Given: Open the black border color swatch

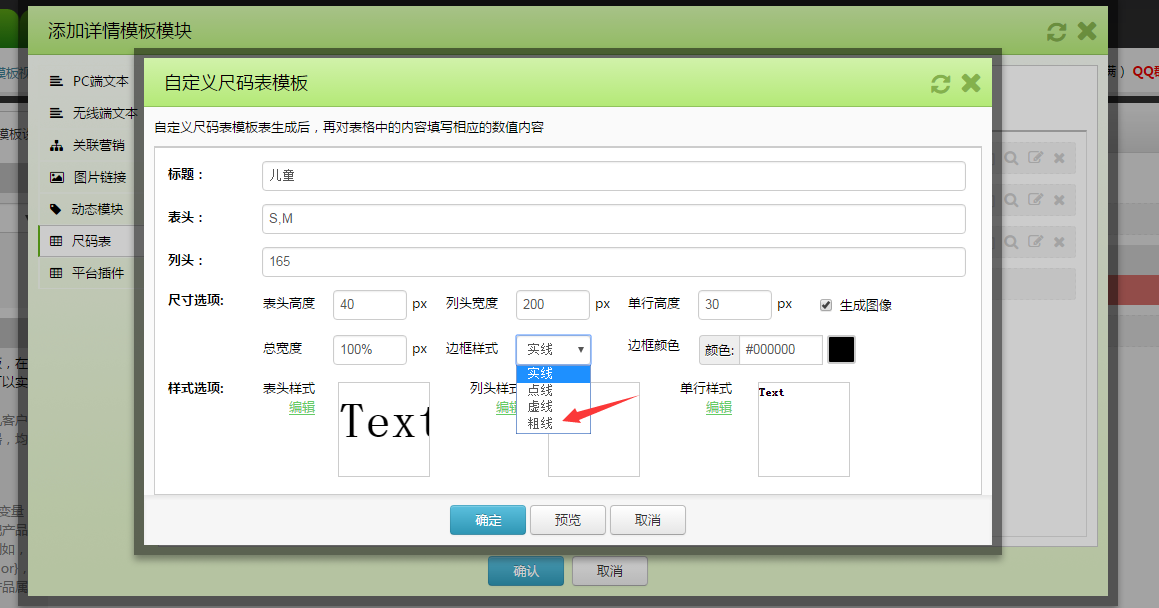Looking at the screenshot, I should tap(841, 349).
